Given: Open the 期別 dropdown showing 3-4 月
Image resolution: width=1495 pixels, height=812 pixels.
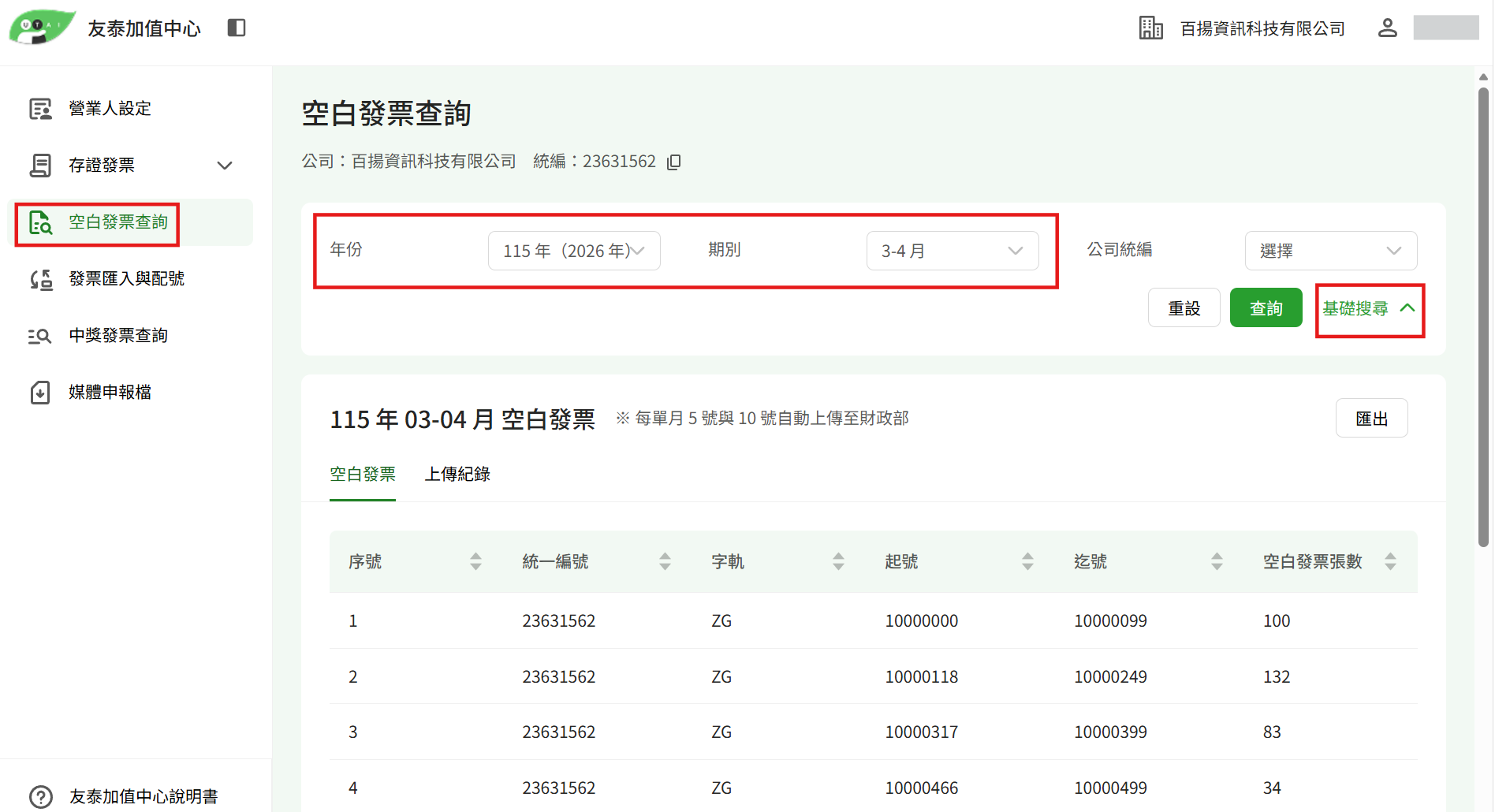Looking at the screenshot, I should 953,251.
